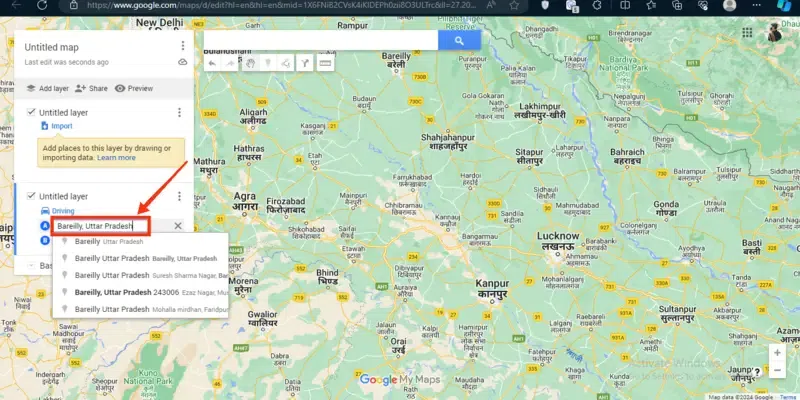800x400 pixels.
Task: Click the Import link
Action: [57, 126]
